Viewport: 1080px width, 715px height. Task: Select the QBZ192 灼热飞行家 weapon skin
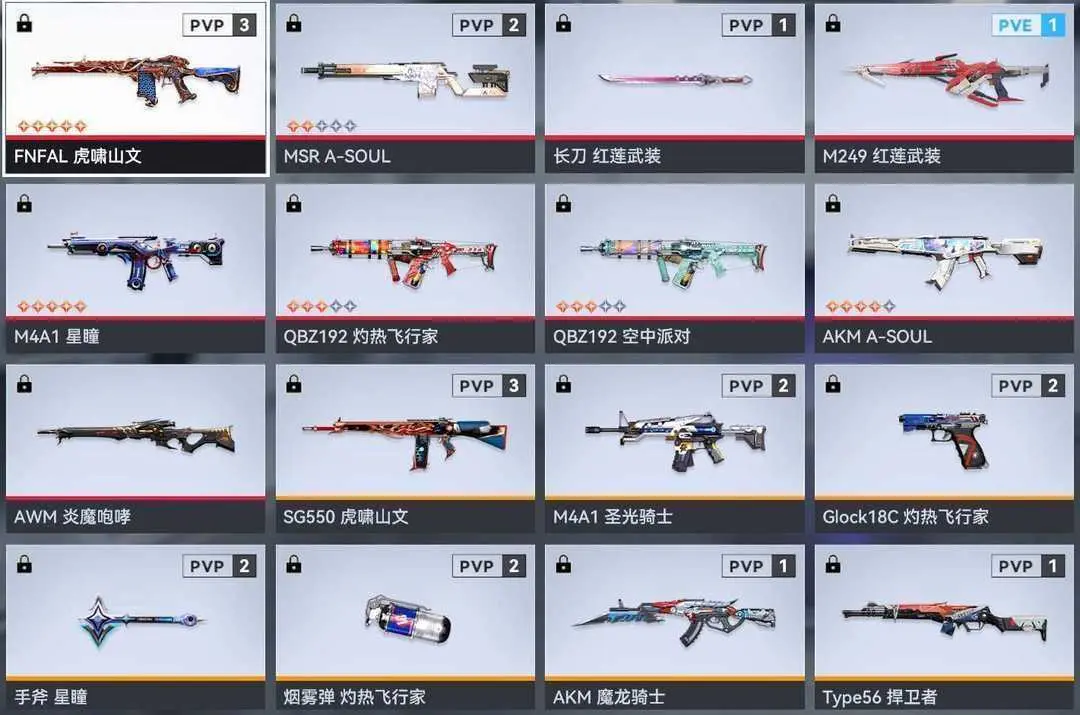405,268
